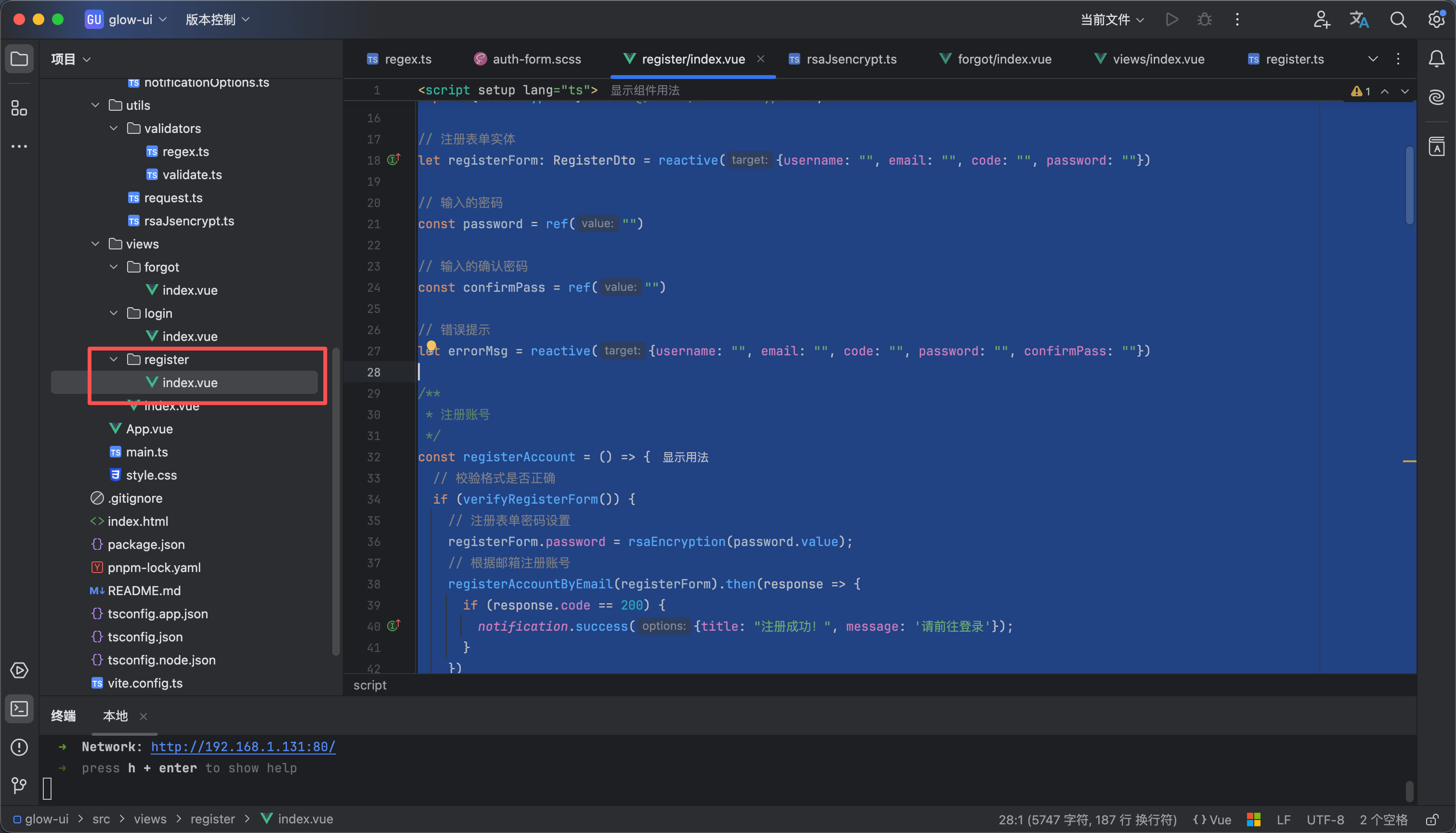Image resolution: width=1456 pixels, height=833 pixels.
Task: Open the Network URL link in terminal
Action: pos(243,747)
